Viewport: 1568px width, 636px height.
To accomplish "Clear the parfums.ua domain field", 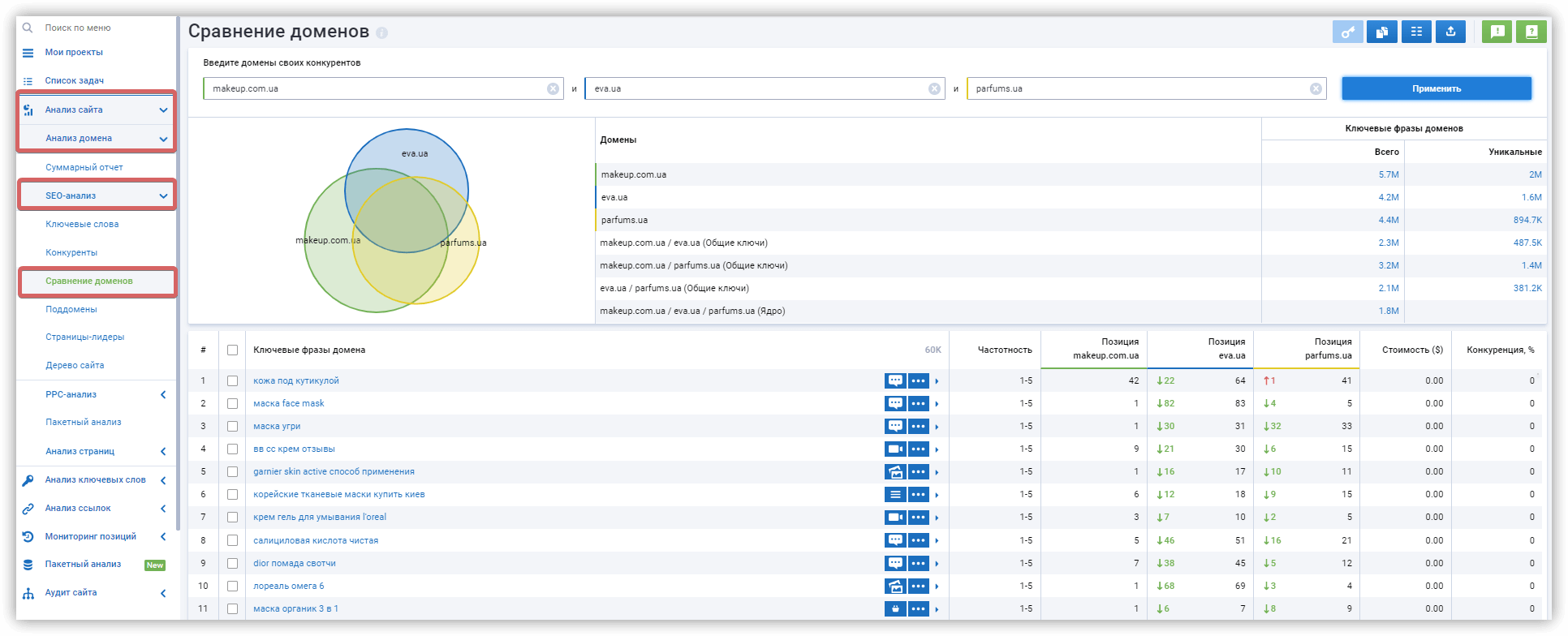I will (1316, 89).
